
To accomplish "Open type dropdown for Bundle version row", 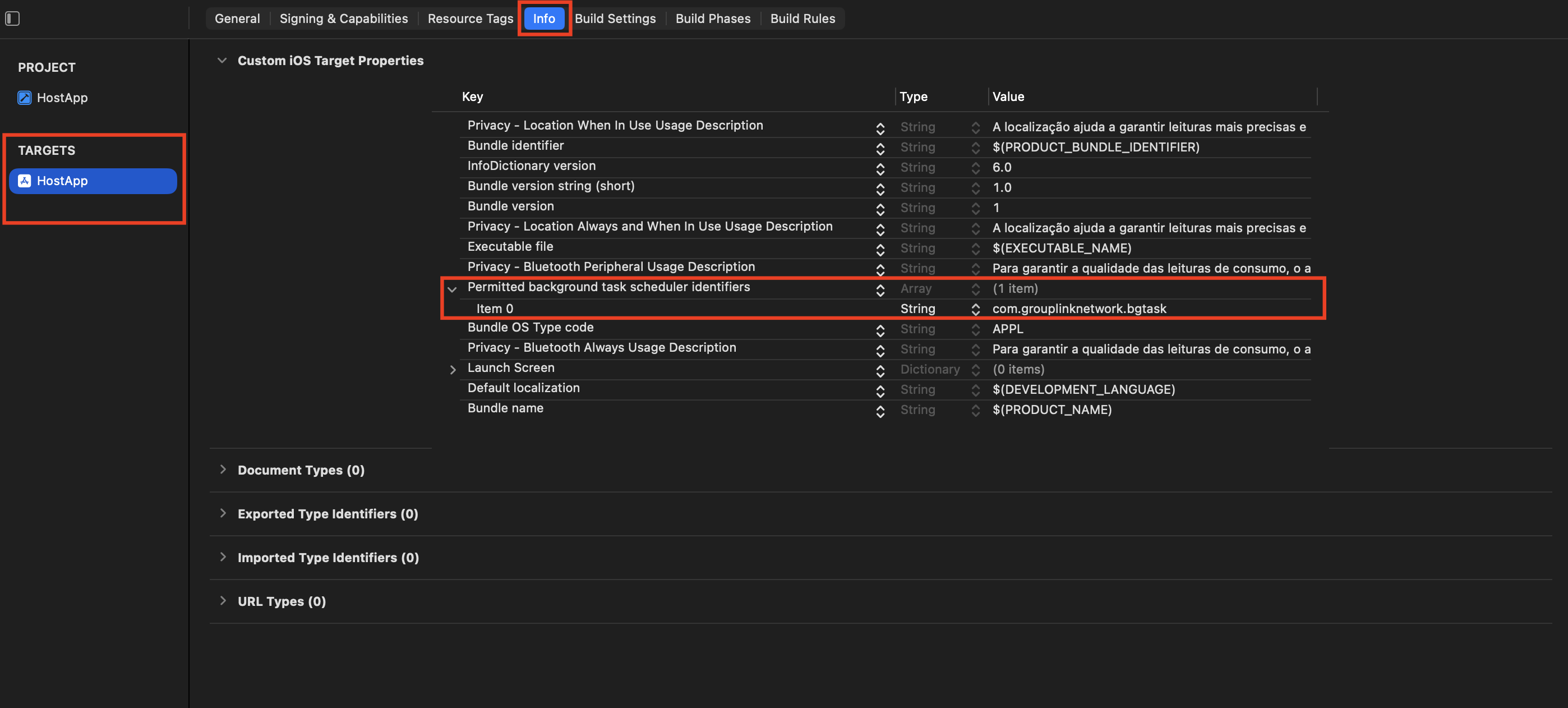I will [976, 208].
